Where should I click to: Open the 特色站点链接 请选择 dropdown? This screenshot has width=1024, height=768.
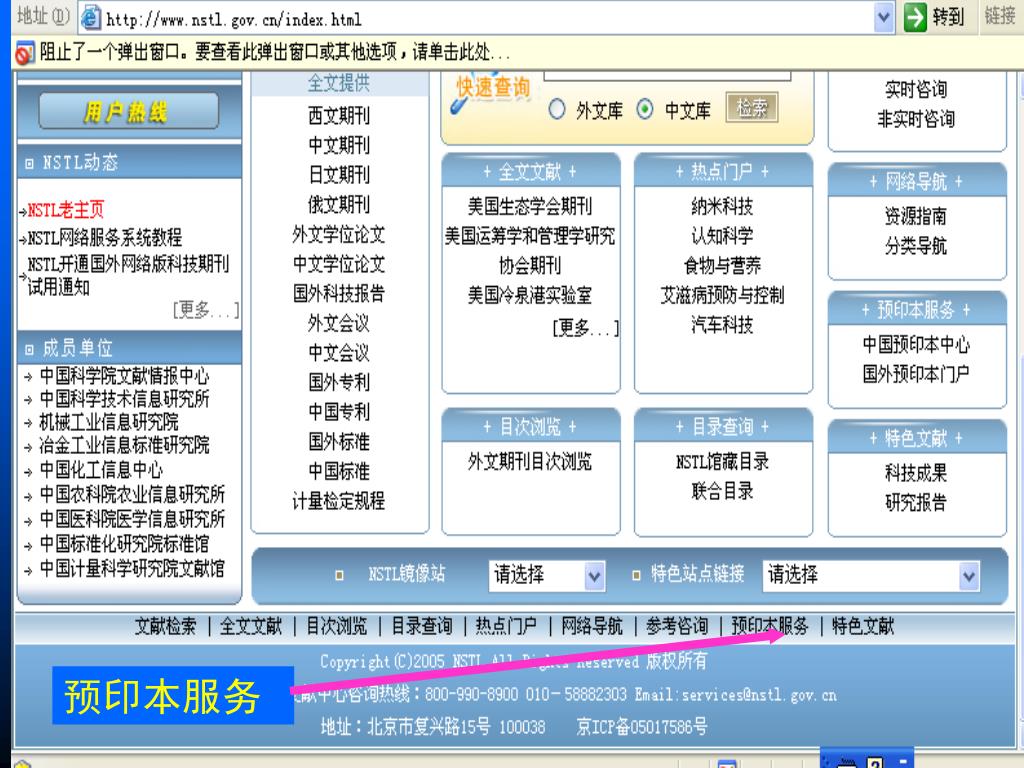tap(871, 575)
